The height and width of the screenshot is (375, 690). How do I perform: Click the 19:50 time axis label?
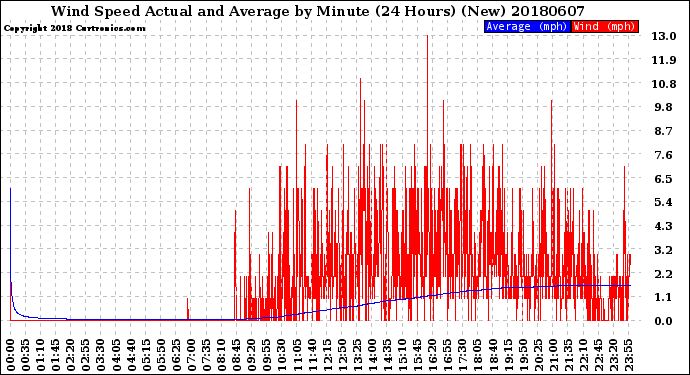pos(523,355)
